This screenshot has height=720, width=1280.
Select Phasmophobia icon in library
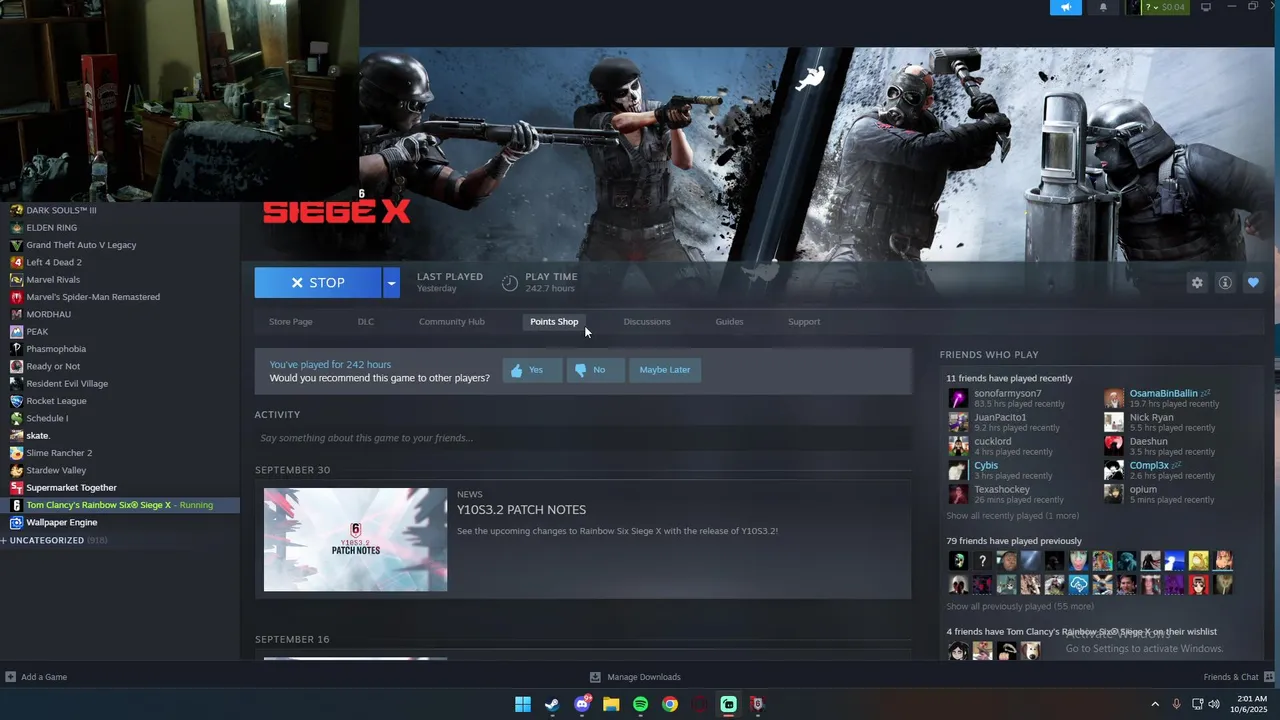click(16, 349)
